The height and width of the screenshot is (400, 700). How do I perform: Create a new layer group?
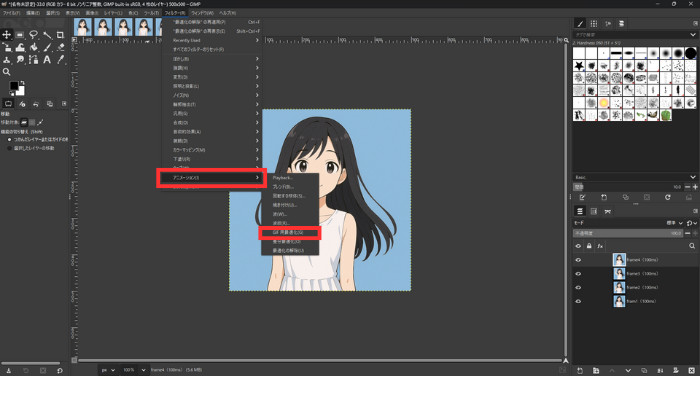(x=596, y=371)
